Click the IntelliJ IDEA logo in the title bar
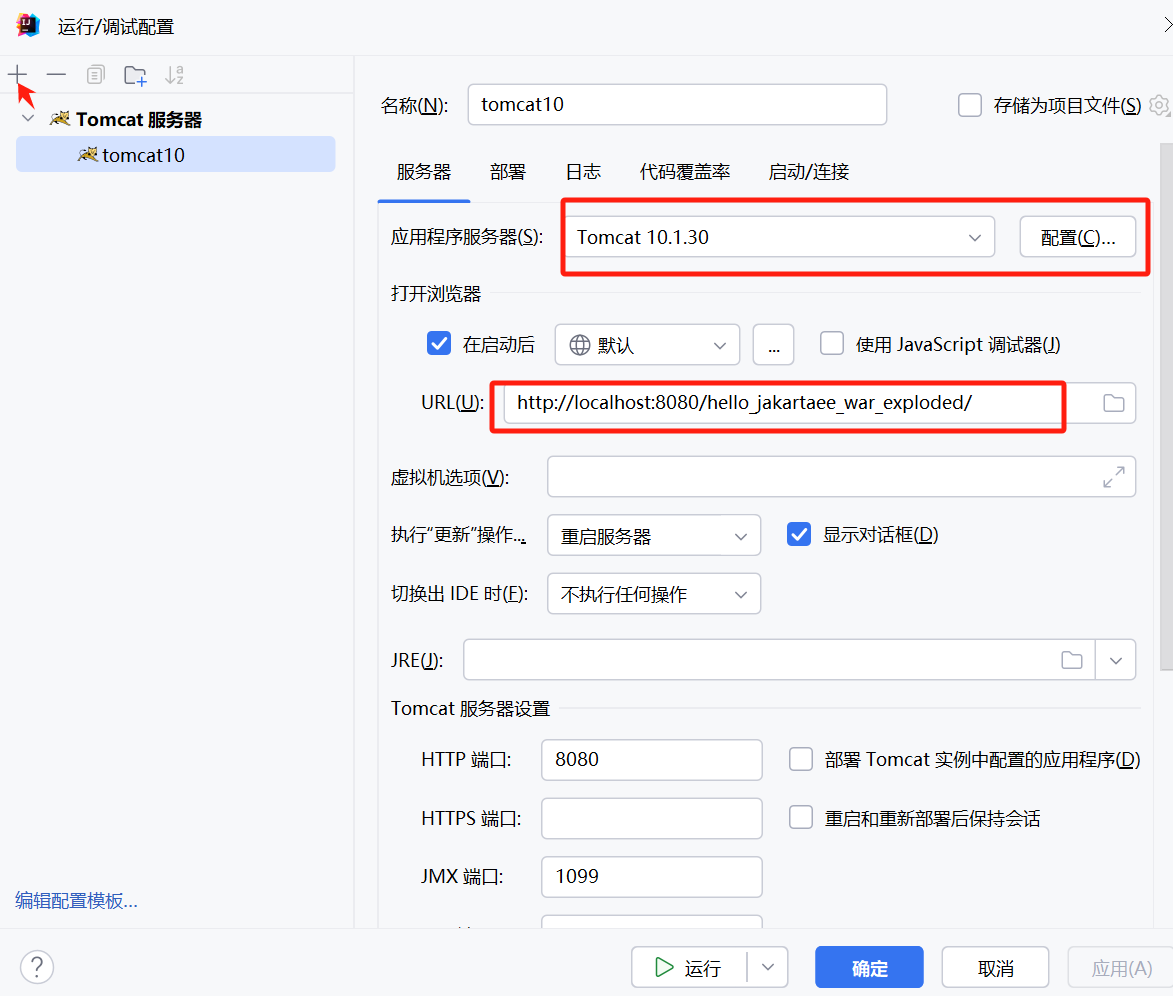 click(28, 25)
